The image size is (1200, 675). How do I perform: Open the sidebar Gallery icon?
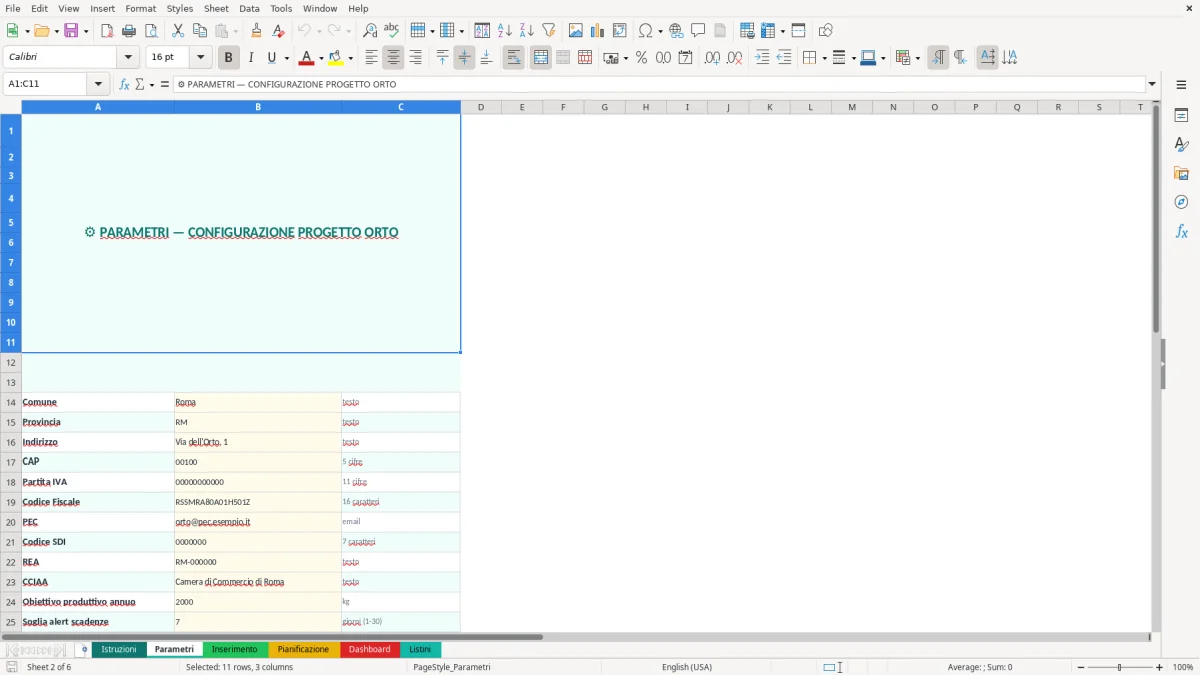pyautogui.click(x=1181, y=173)
